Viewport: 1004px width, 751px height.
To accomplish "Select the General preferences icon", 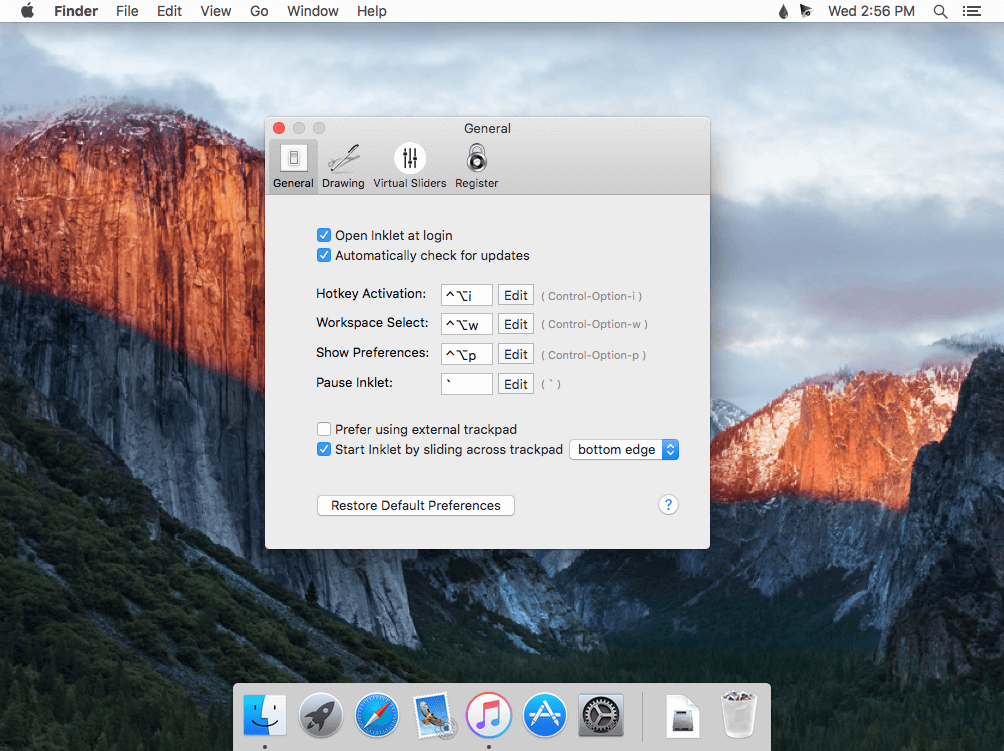I will 293,166.
